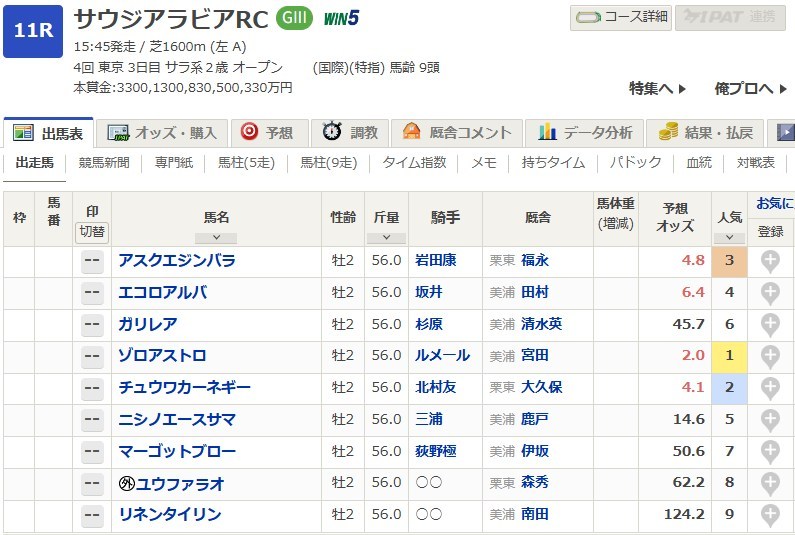Toggle the mark selector for アスクエジンバラ

(92, 261)
